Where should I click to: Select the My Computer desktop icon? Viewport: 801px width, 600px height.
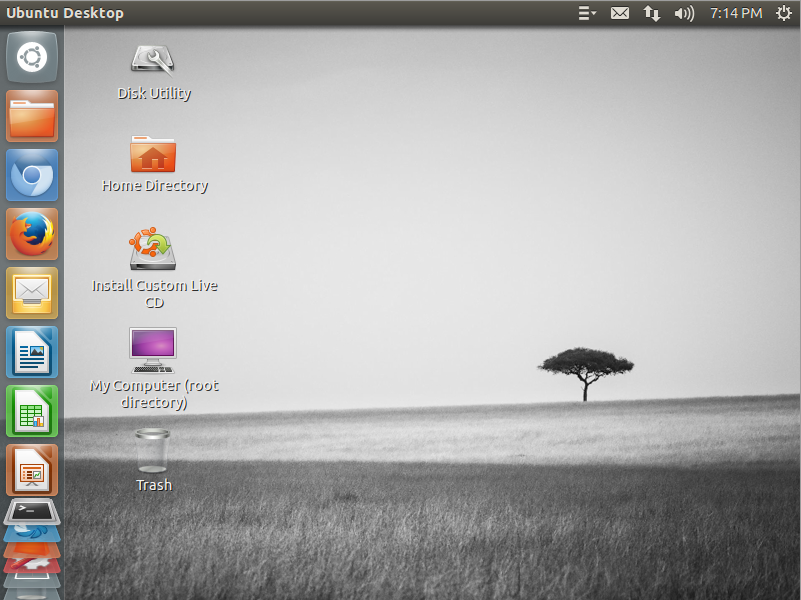[x=153, y=350]
